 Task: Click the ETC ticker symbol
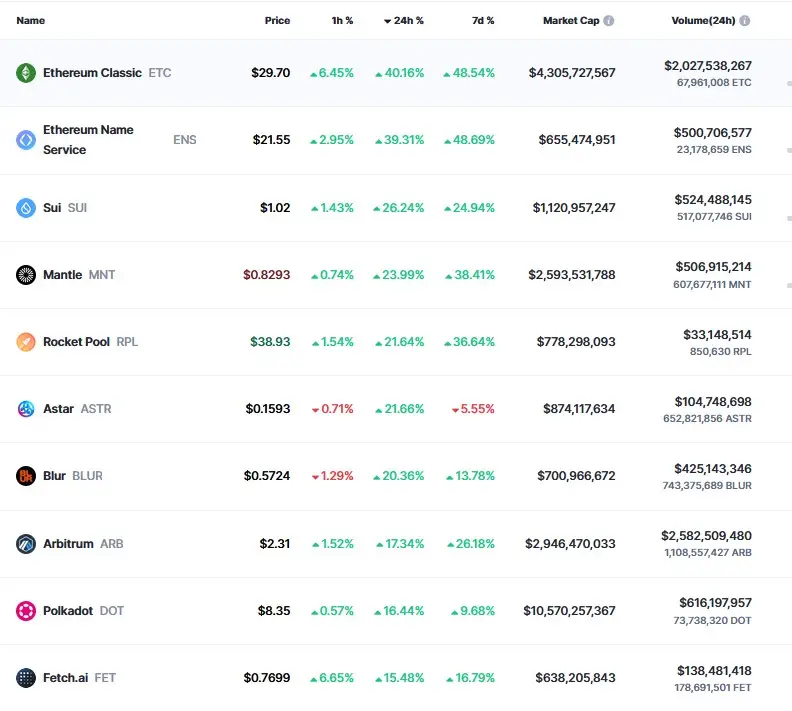(x=160, y=73)
